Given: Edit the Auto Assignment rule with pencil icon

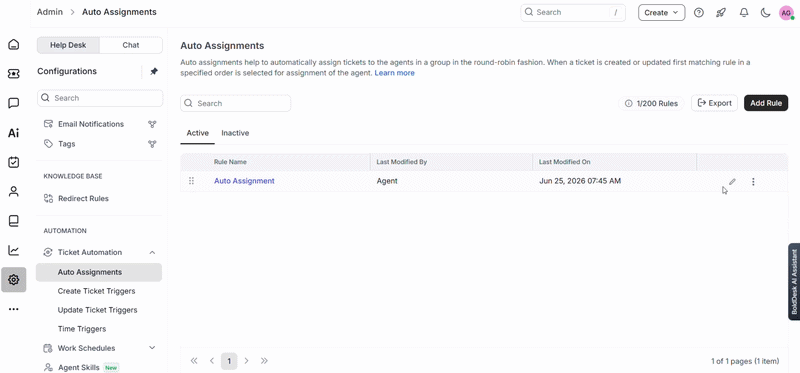Looking at the screenshot, I should pyautogui.click(x=732, y=182).
